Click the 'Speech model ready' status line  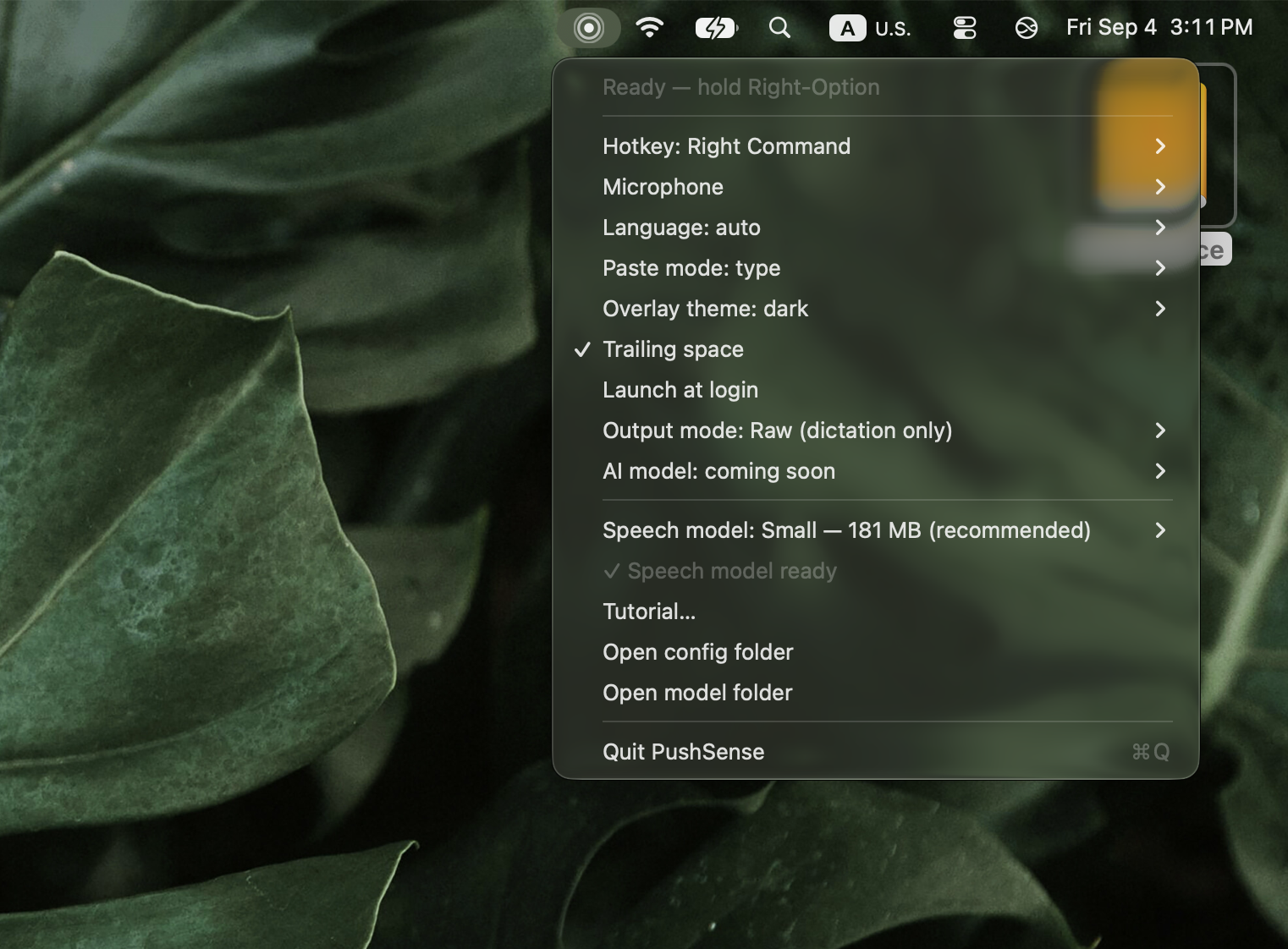(720, 571)
